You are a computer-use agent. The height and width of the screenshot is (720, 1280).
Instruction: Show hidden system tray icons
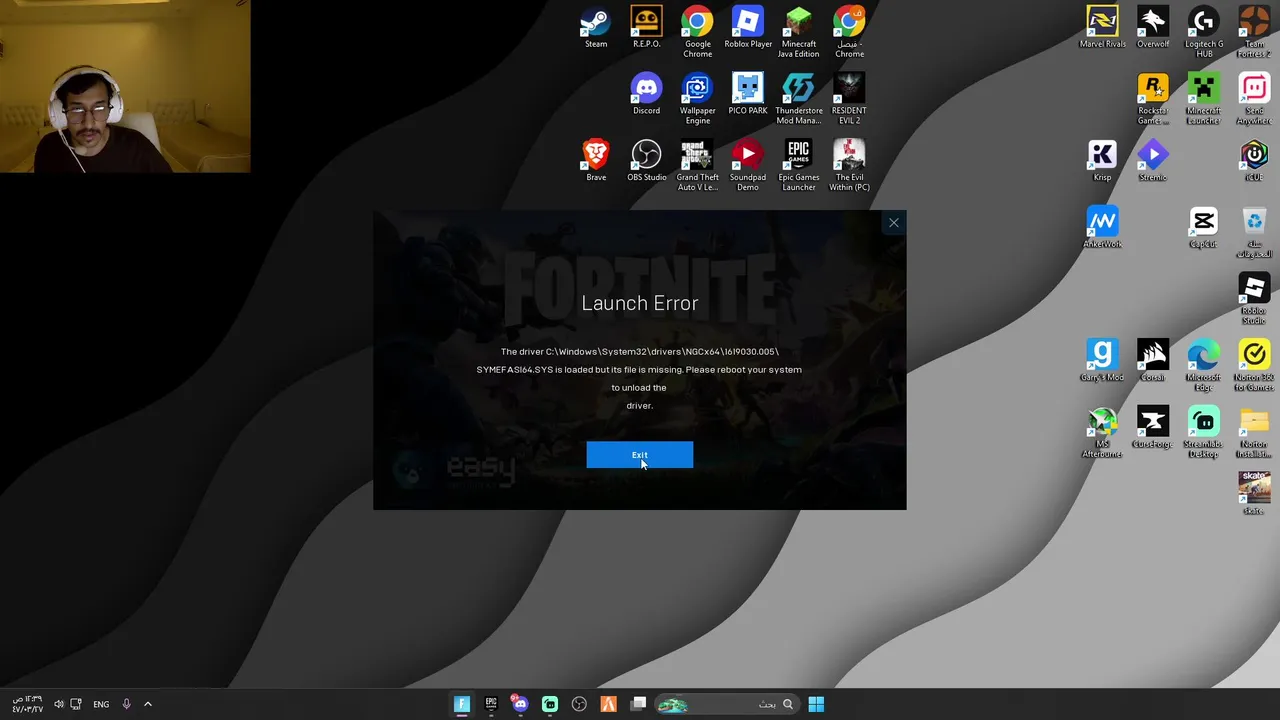click(148, 704)
